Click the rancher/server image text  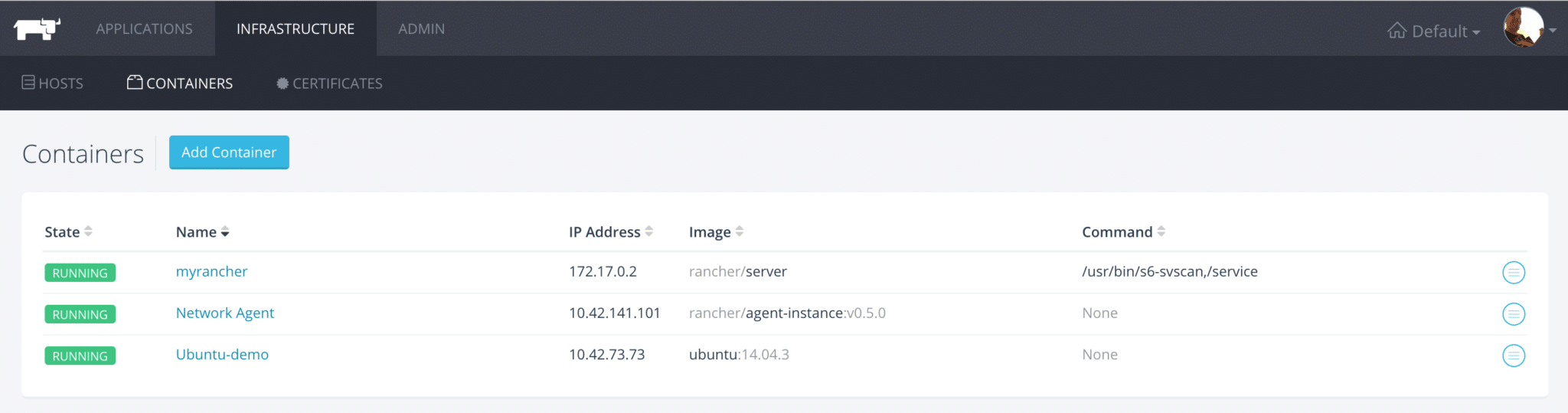tap(737, 271)
